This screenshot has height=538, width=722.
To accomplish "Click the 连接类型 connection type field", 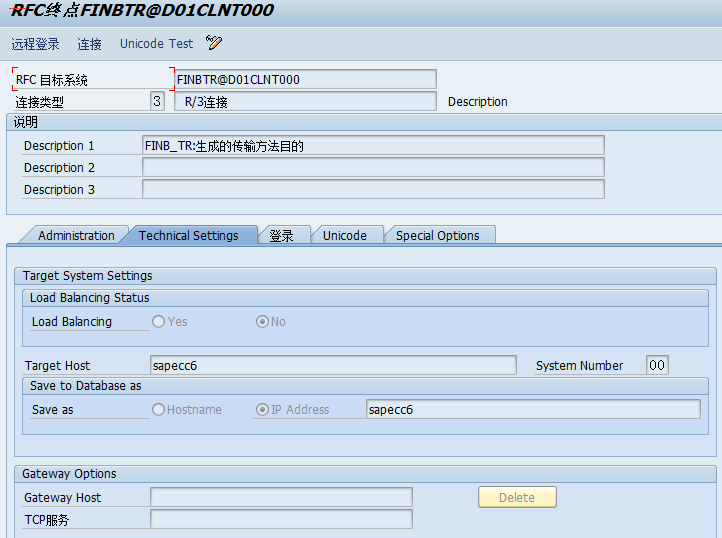I will (x=157, y=101).
